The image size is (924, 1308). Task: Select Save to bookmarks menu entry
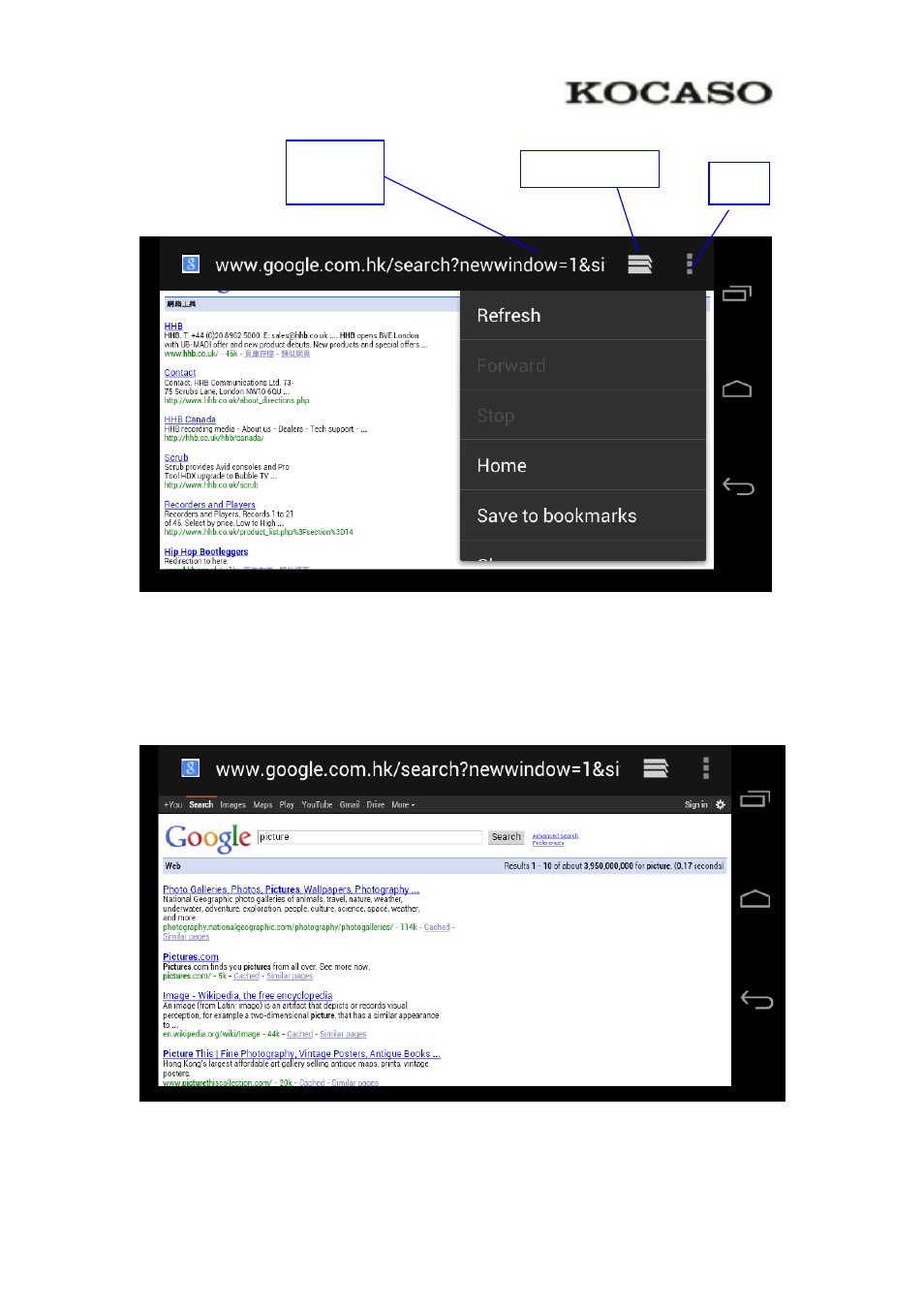click(583, 516)
